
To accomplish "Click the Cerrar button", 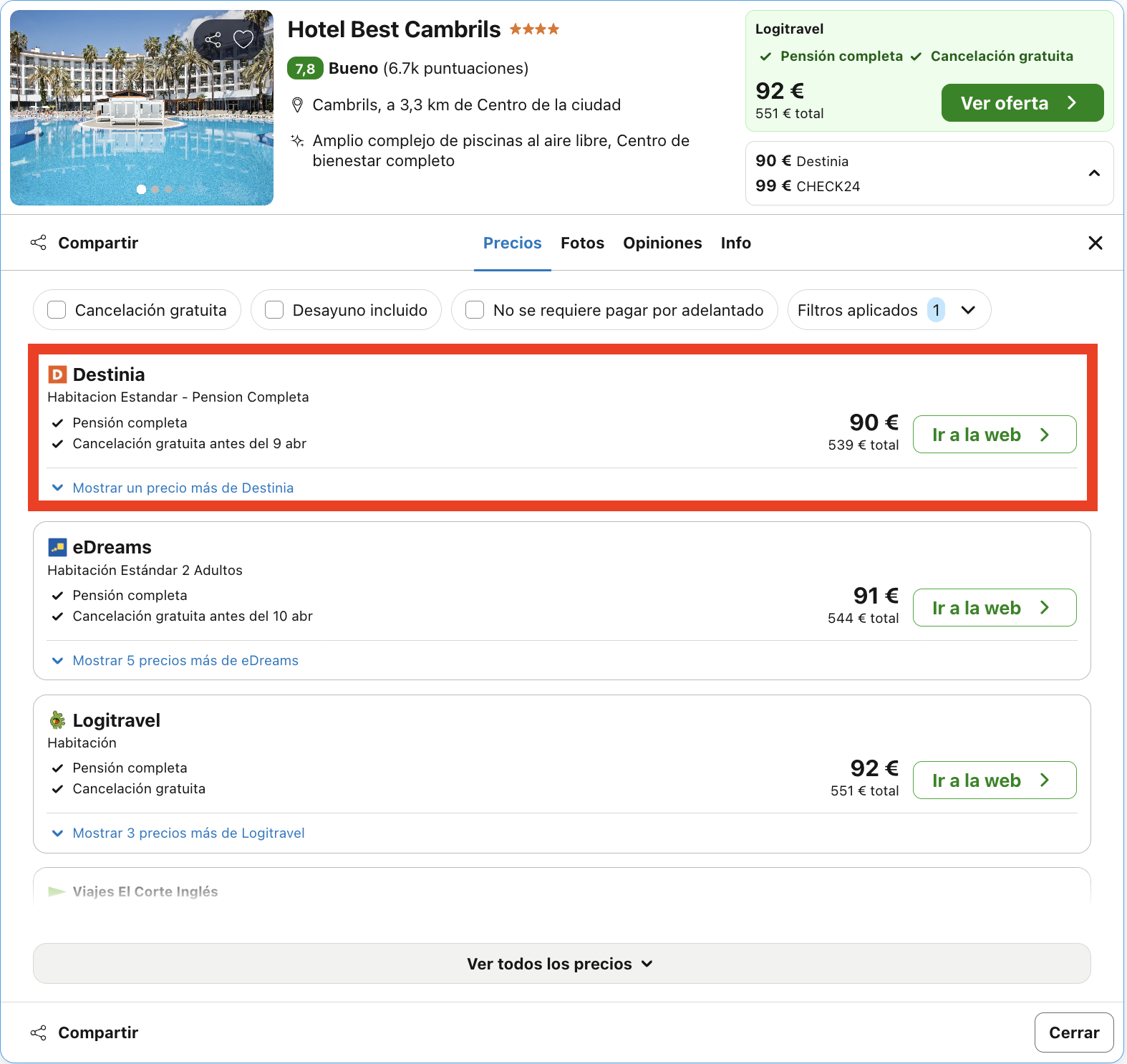I will click(1074, 1032).
